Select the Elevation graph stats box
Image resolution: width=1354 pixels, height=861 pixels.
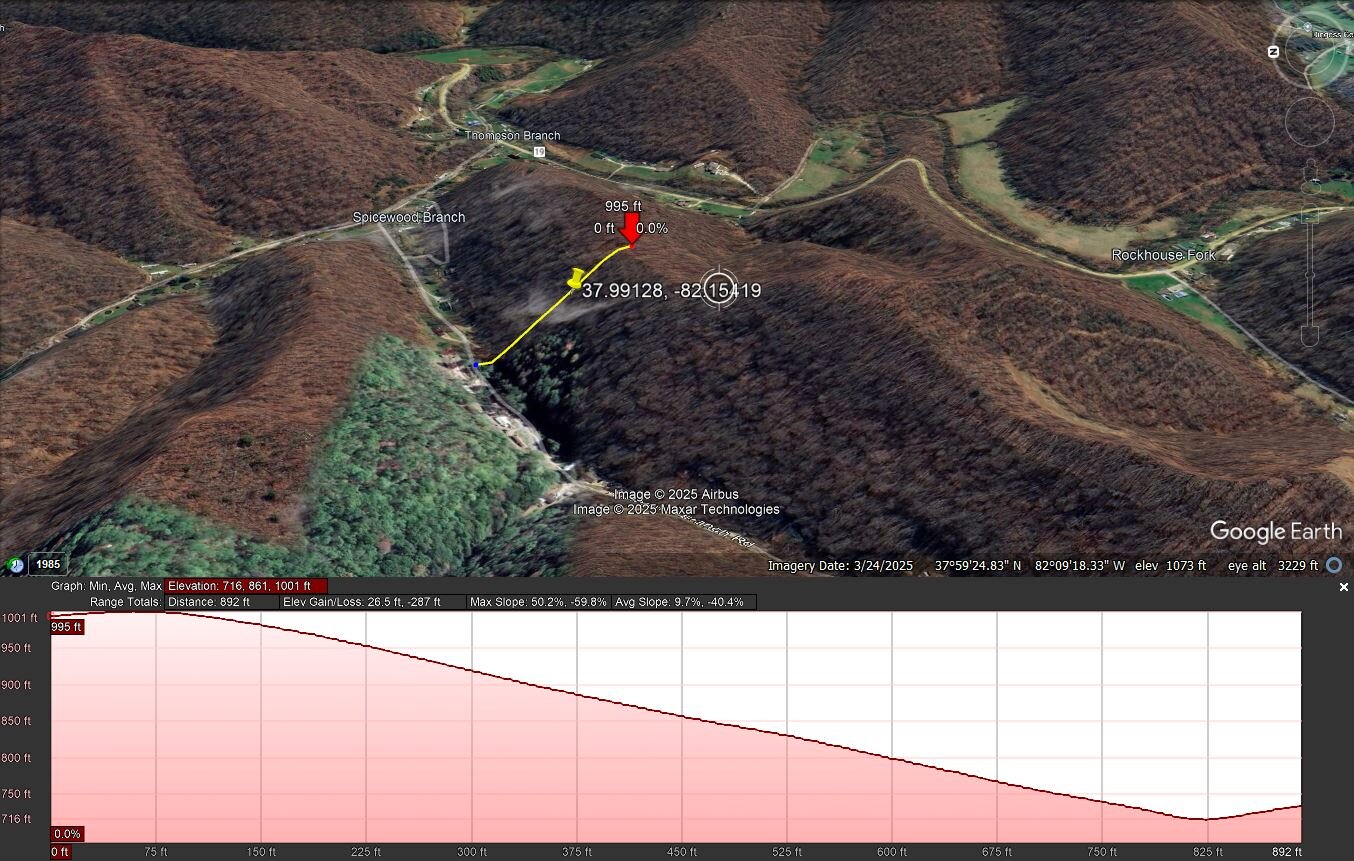pos(246,586)
